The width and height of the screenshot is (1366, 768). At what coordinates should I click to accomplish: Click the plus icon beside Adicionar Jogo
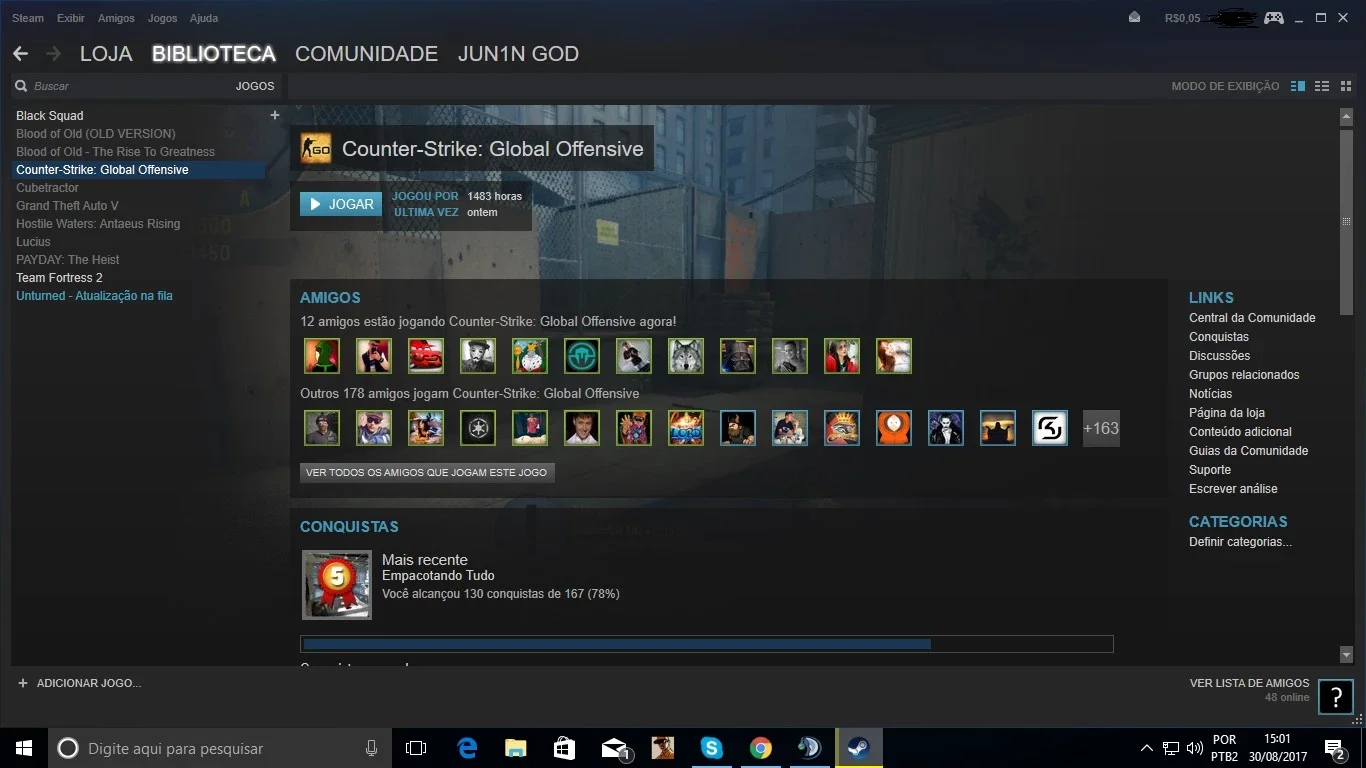[x=23, y=683]
